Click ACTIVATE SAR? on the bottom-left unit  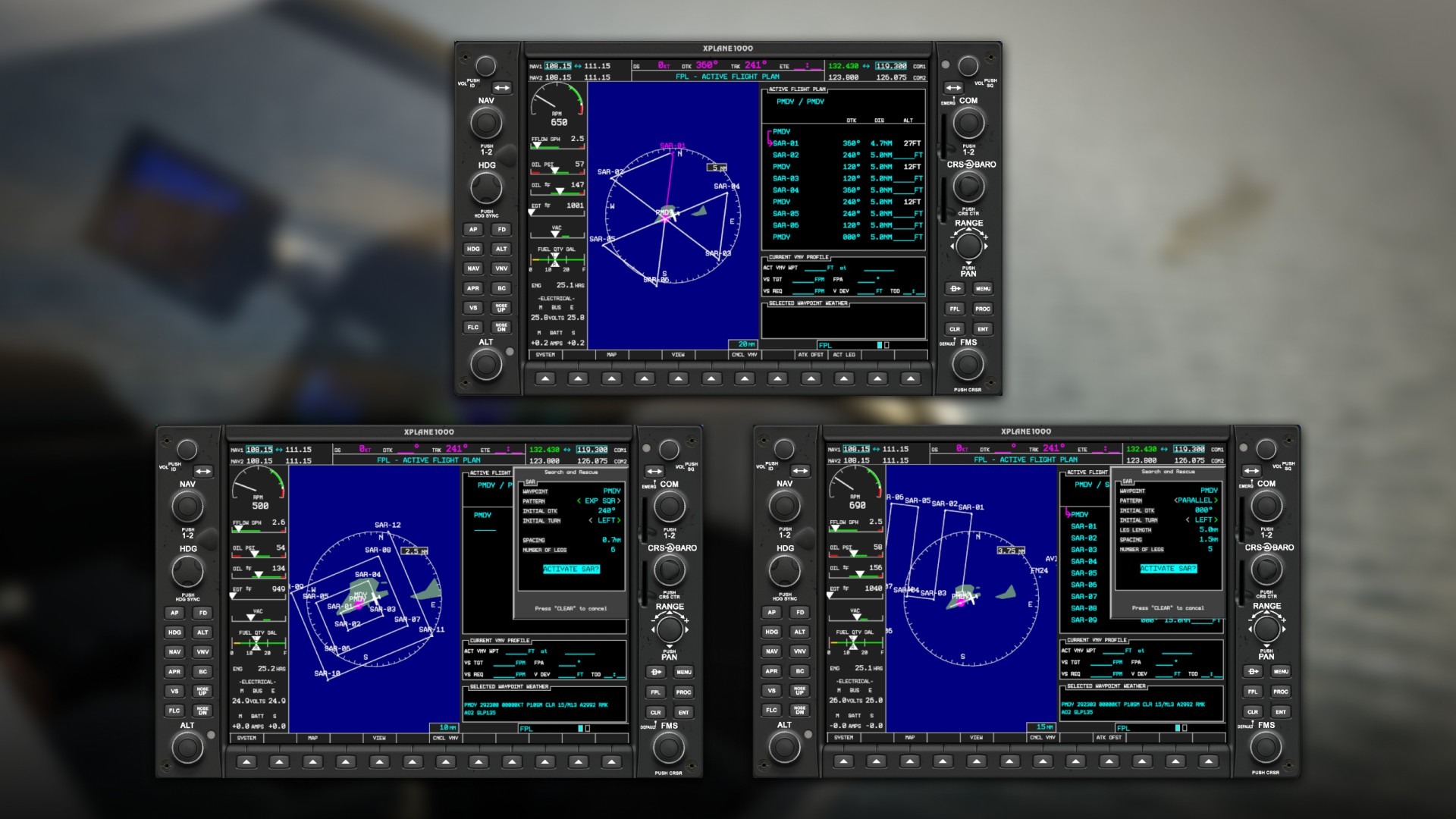point(571,569)
